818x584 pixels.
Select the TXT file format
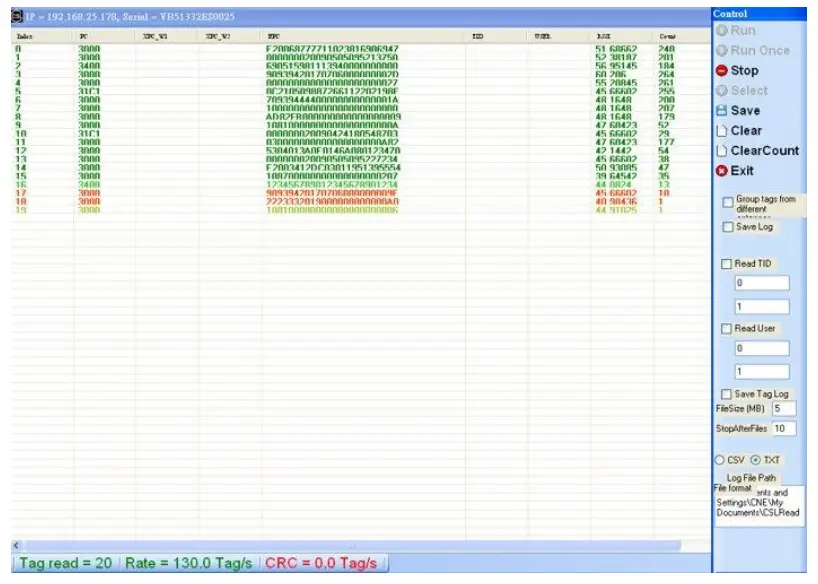pyautogui.click(x=755, y=460)
